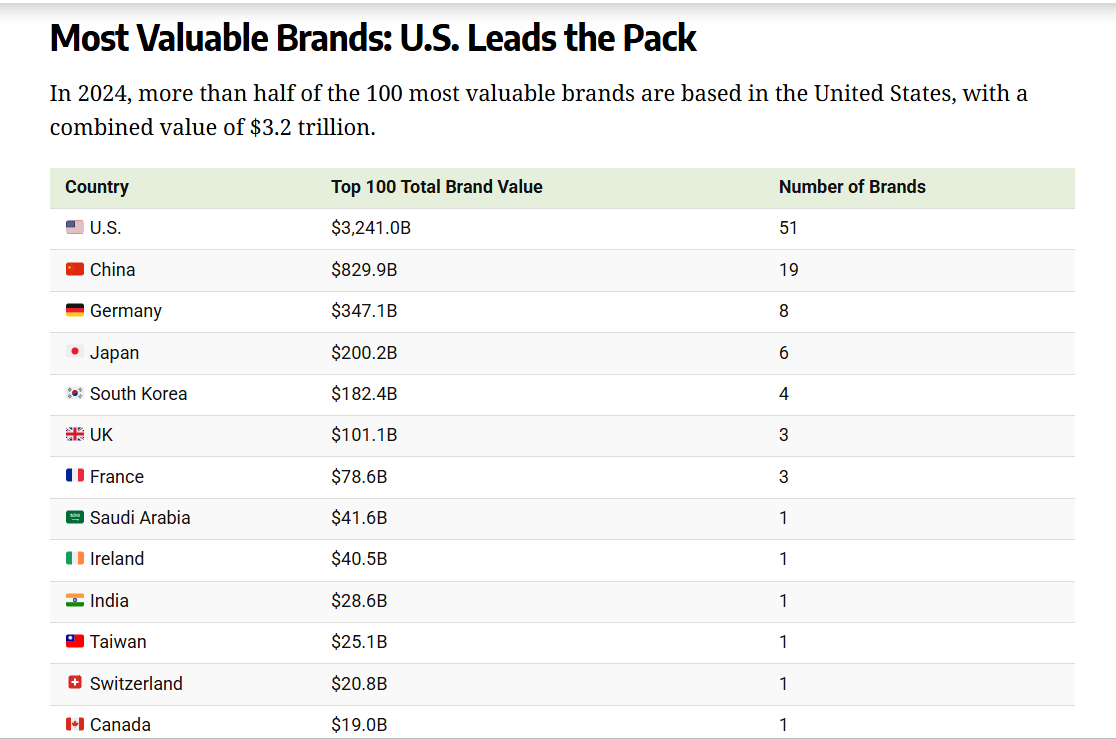Click the Number of Brands column header
1116x739 pixels.
pos(852,187)
